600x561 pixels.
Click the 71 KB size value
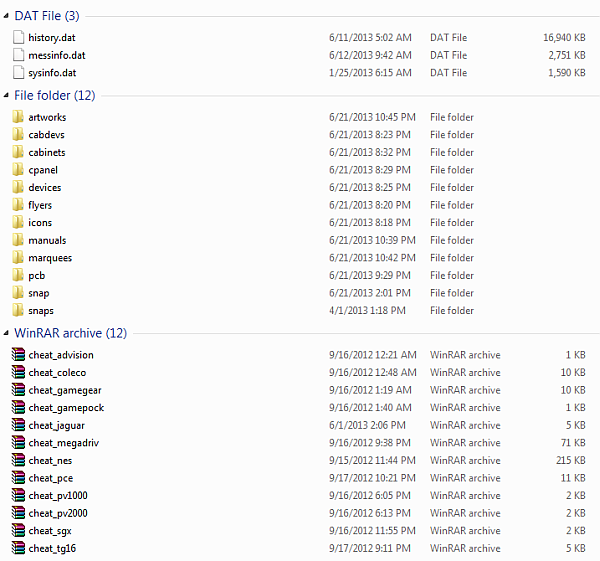[573, 442]
